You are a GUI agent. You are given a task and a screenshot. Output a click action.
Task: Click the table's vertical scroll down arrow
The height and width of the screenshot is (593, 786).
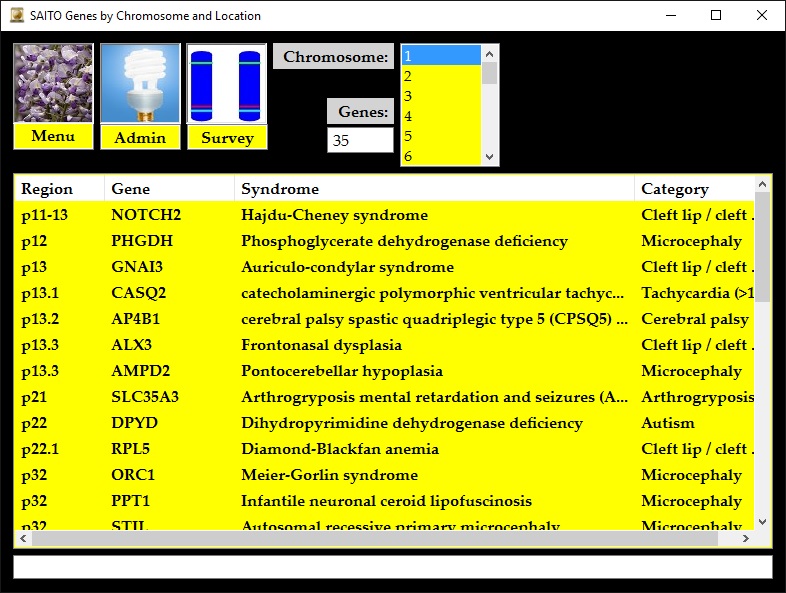(x=763, y=522)
